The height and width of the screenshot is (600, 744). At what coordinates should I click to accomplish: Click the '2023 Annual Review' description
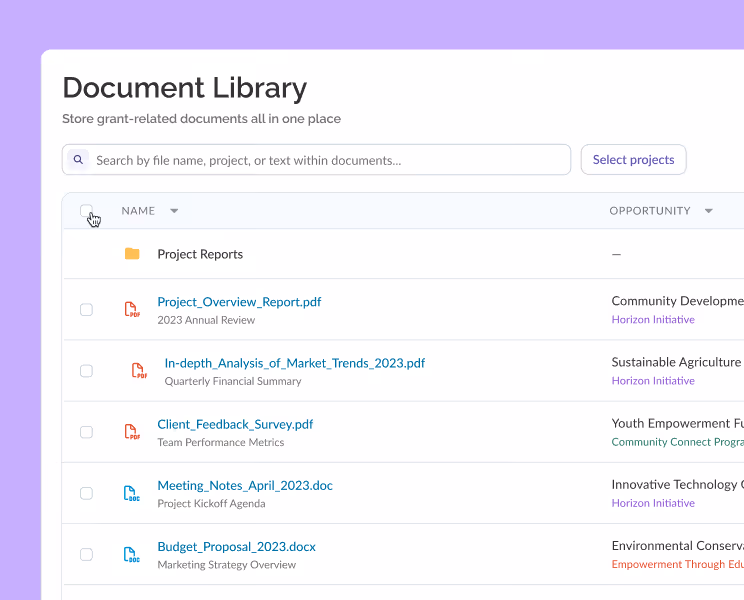coord(206,320)
